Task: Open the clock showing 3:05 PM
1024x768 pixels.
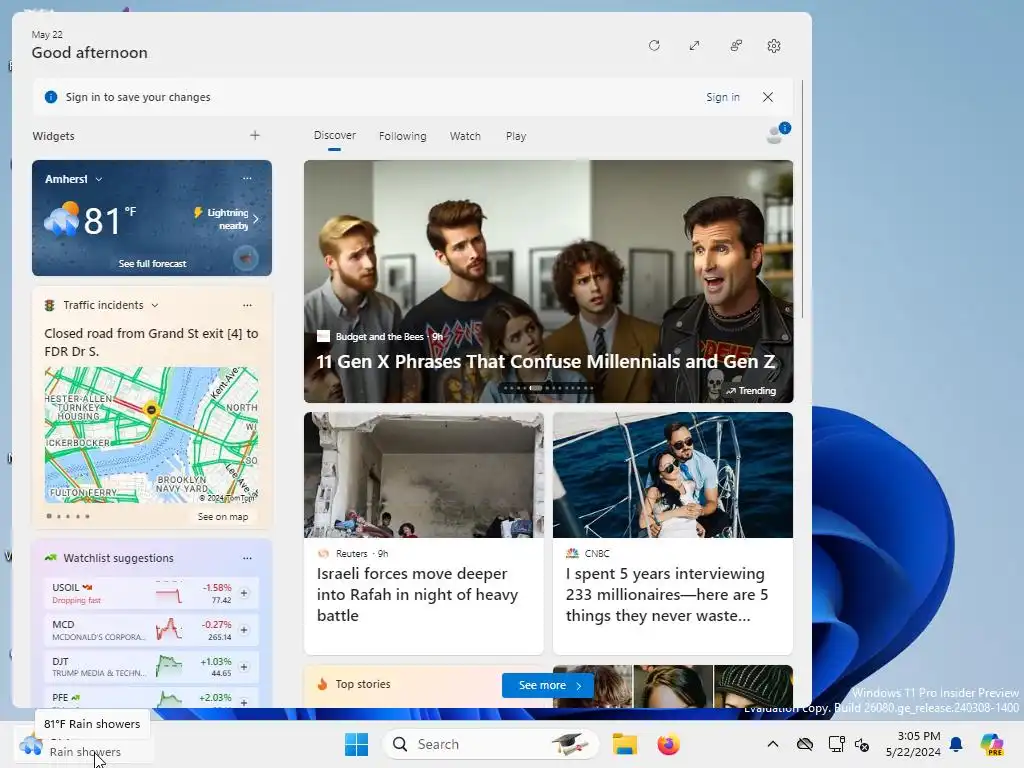Action: click(x=913, y=744)
